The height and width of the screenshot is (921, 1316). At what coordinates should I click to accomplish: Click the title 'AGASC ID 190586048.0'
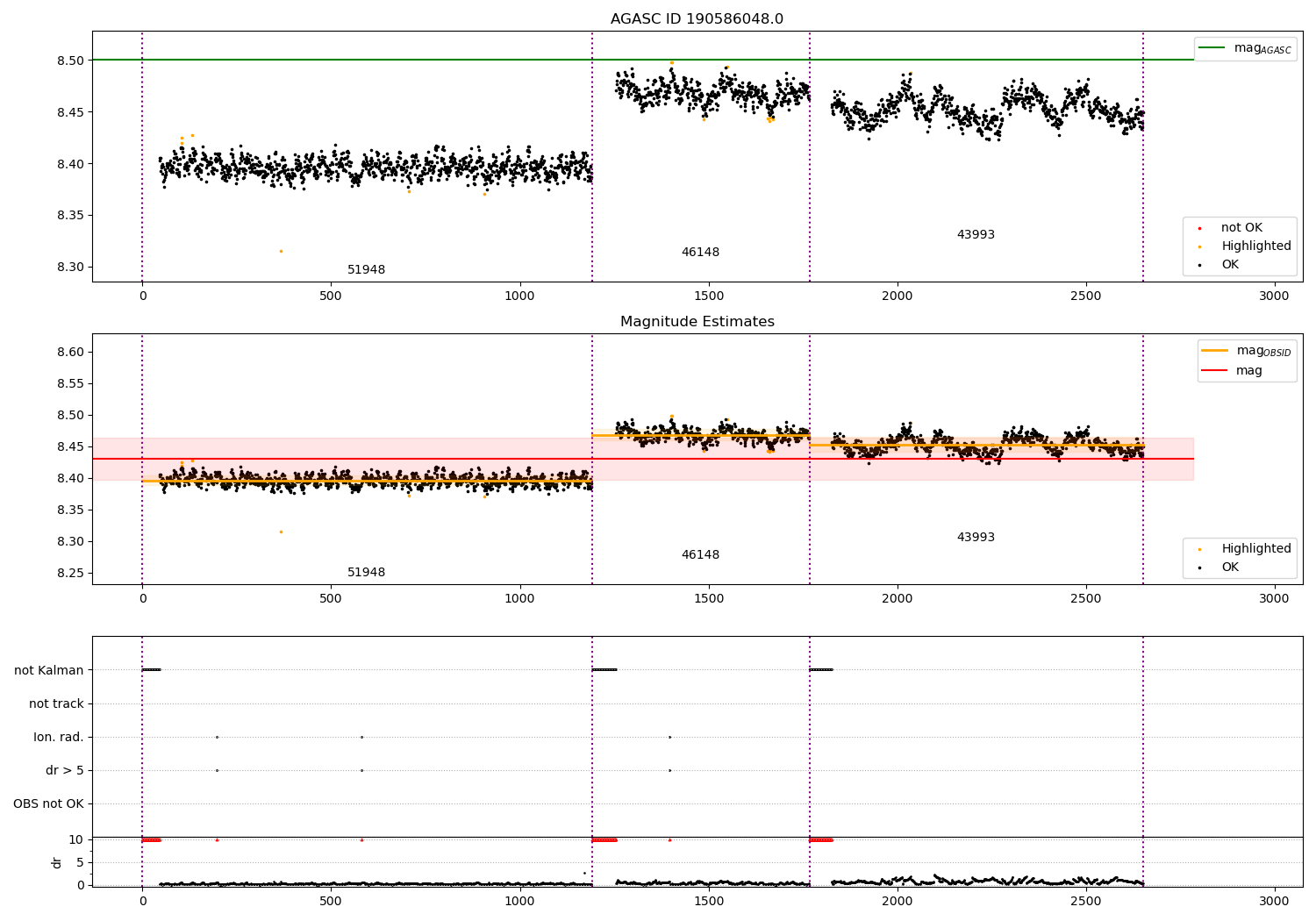click(697, 19)
